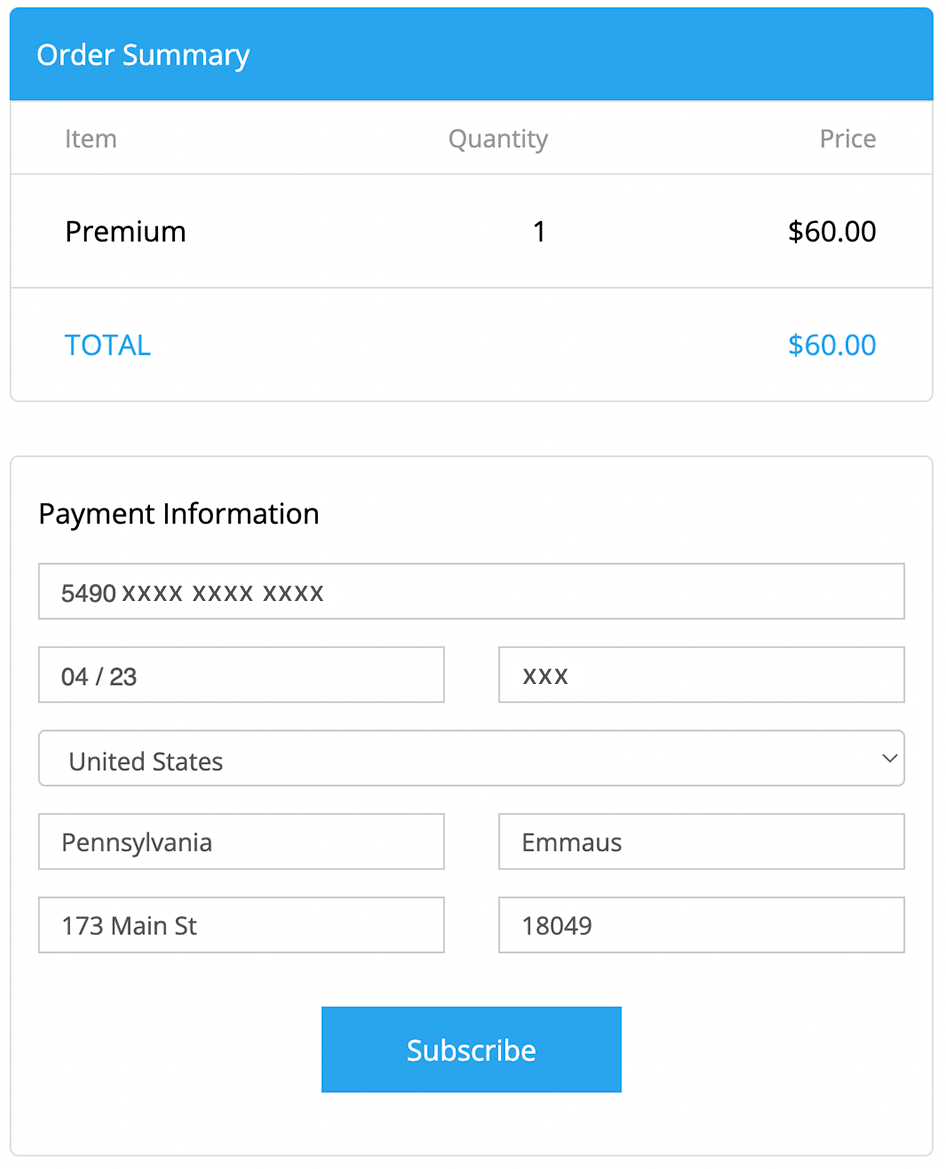The height and width of the screenshot is (1169, 946).
Task: Click the blue TOTAL label
Action: coord(107,345)
